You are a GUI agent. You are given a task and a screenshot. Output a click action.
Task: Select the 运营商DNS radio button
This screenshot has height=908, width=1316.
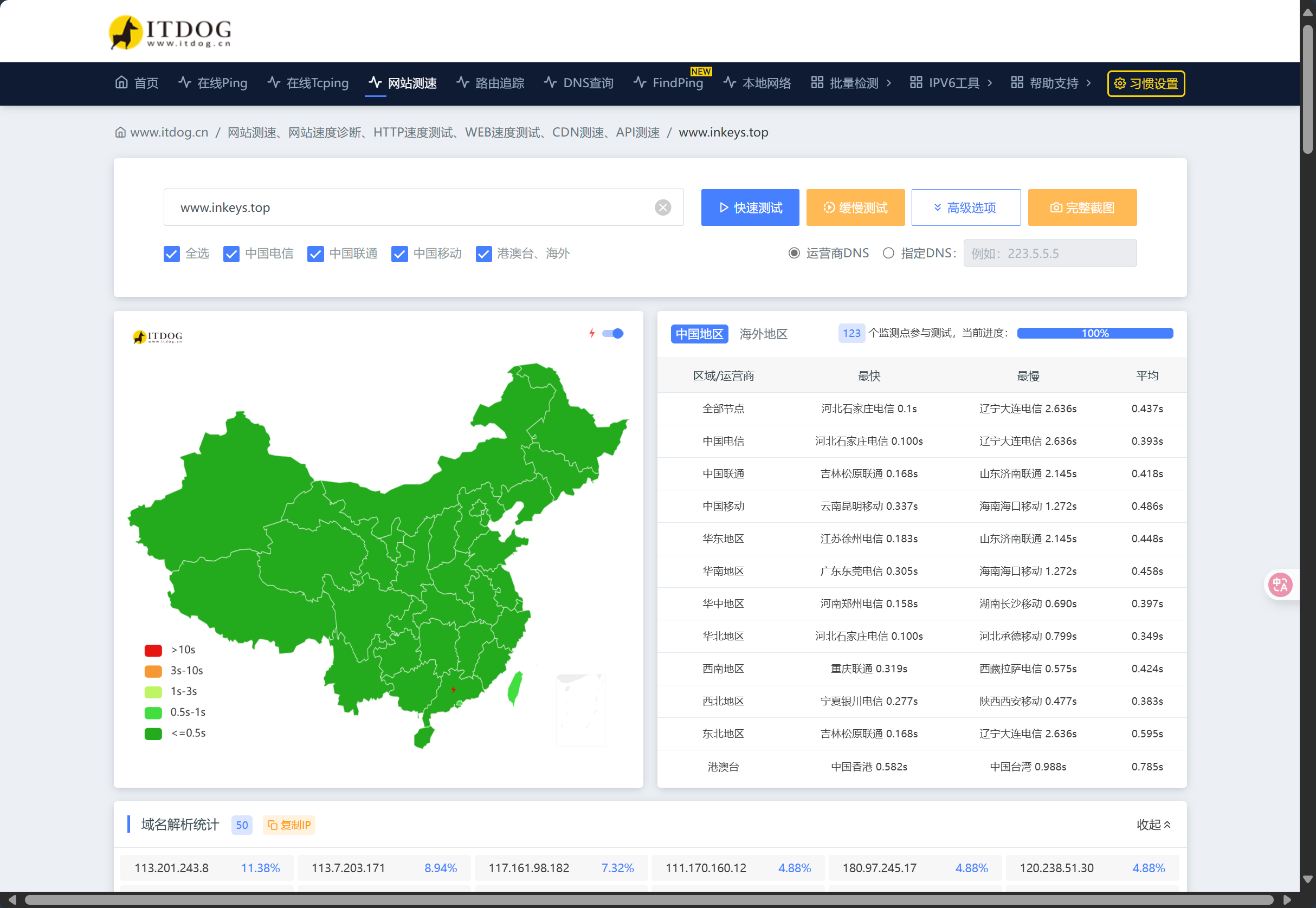794,253
